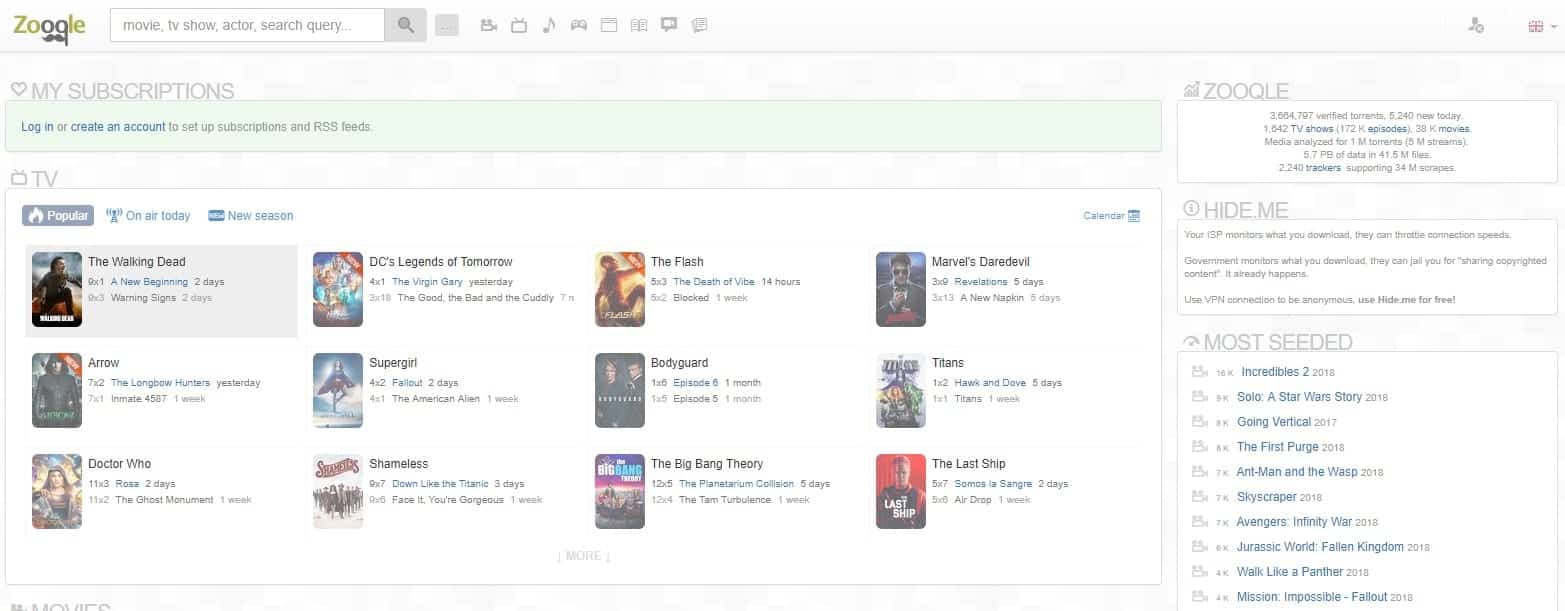Image resolution: width=1565 pixels, height=611 pixels.
Task: Open the books category icon
Action: pyautogui.click(x=639, y=26)
